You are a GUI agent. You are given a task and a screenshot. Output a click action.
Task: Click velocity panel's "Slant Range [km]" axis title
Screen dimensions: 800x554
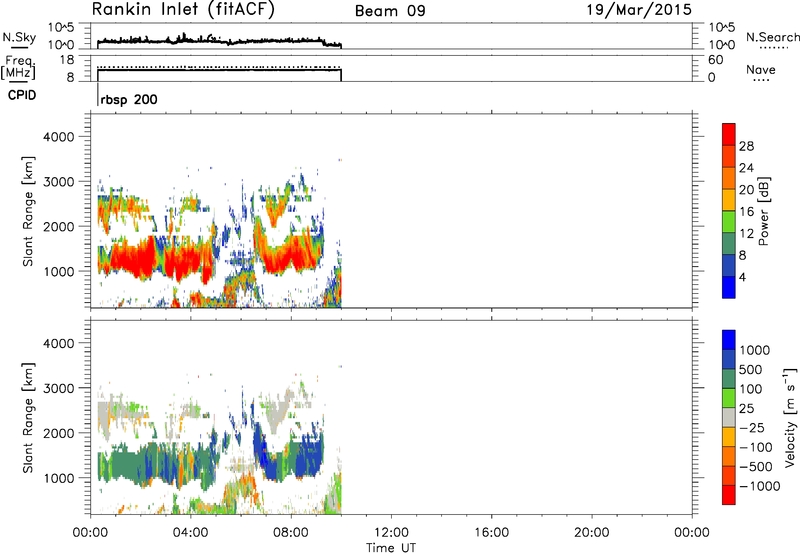[x=28, y=418]
